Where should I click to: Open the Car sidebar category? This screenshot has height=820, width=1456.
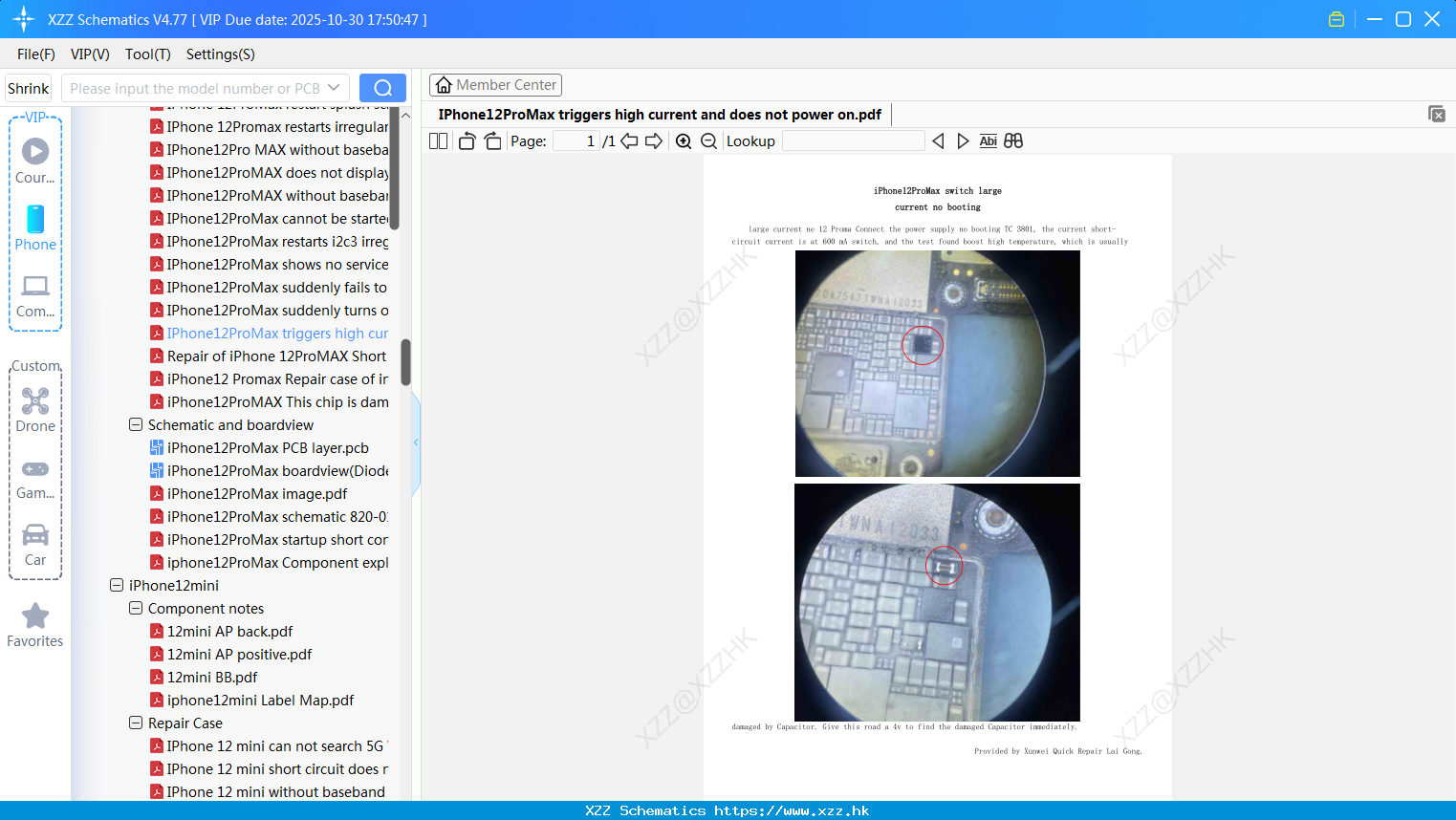click(35, 544)
